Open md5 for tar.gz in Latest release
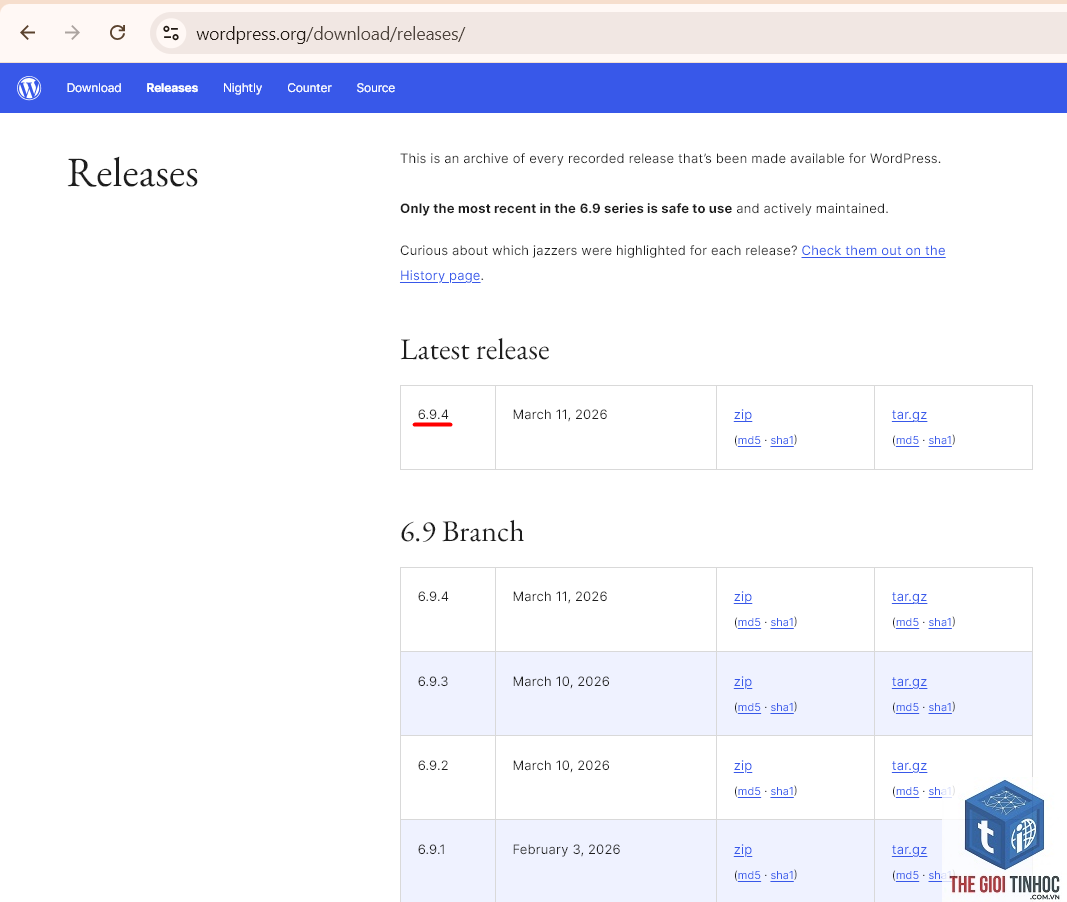 pos(907,441)
